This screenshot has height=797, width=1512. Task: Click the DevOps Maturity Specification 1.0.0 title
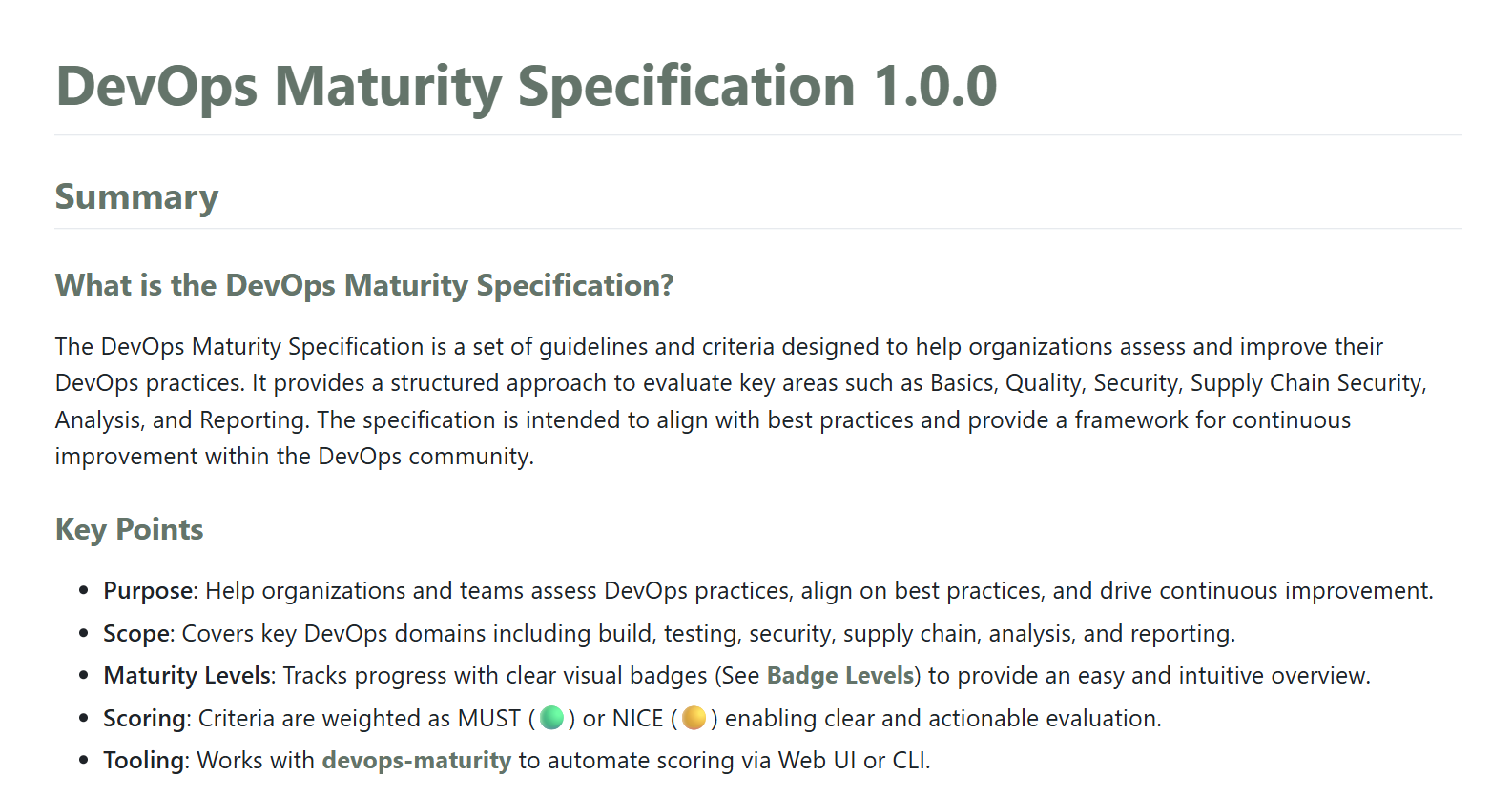point(526,86)
